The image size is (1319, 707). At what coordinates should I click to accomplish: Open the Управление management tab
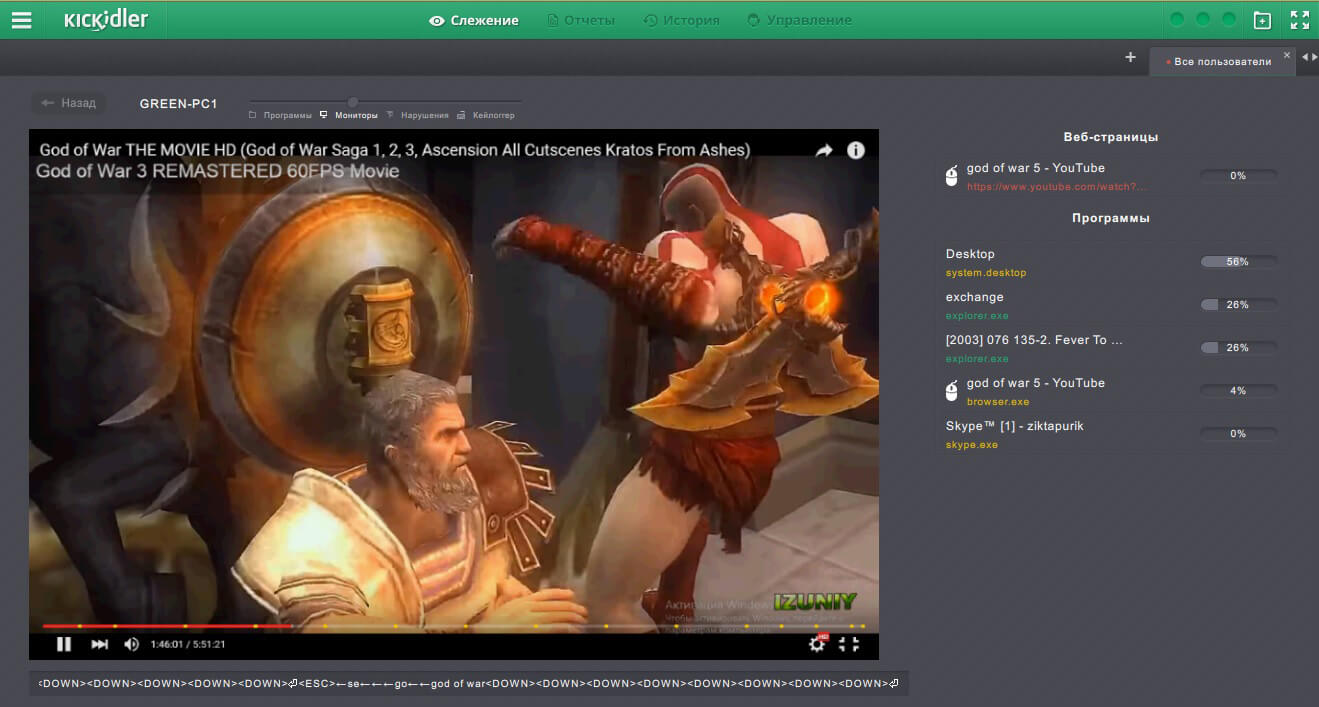pyautogui.click(x=799, y=20)
